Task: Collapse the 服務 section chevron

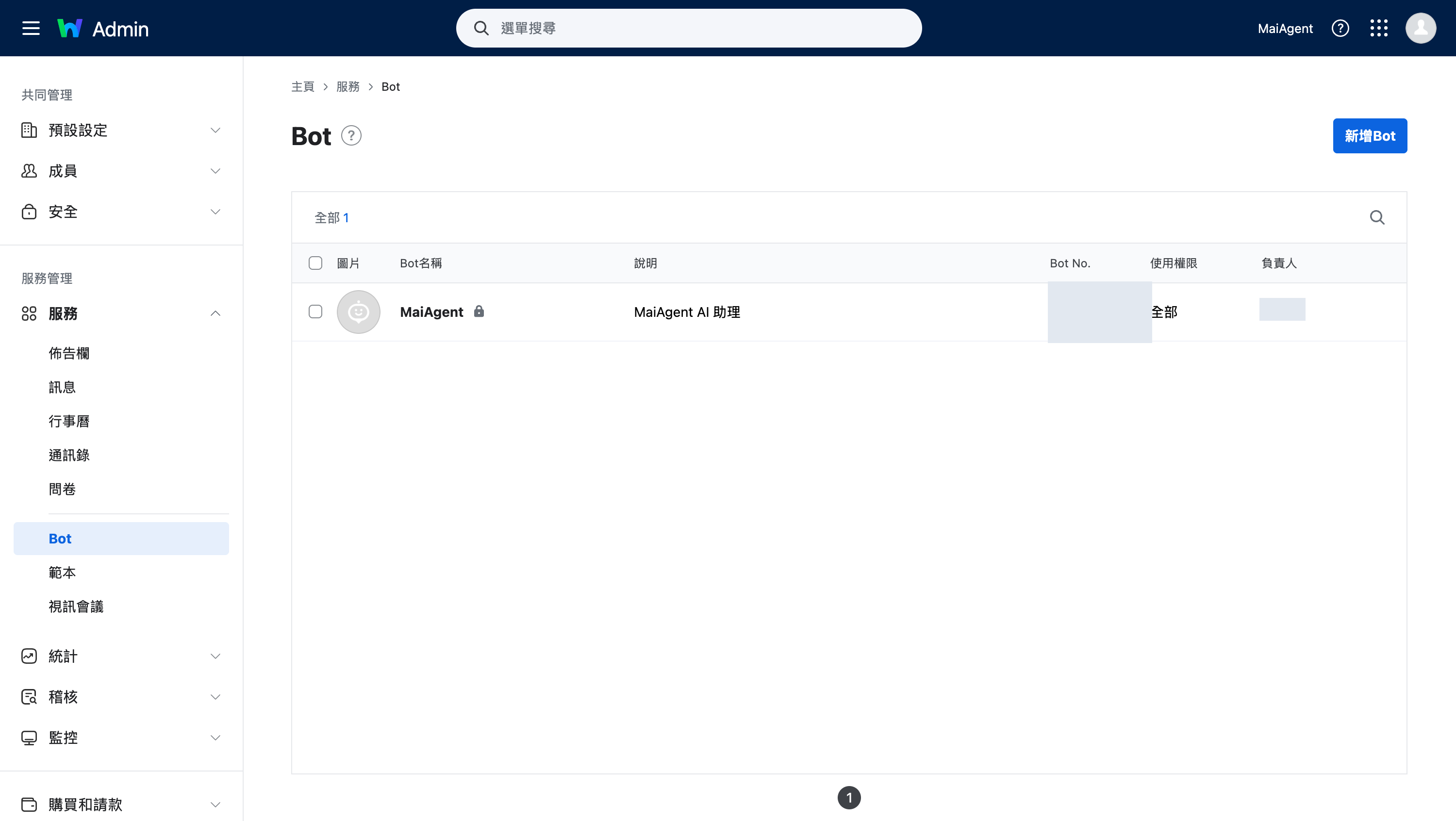Action: click(215, 313)
